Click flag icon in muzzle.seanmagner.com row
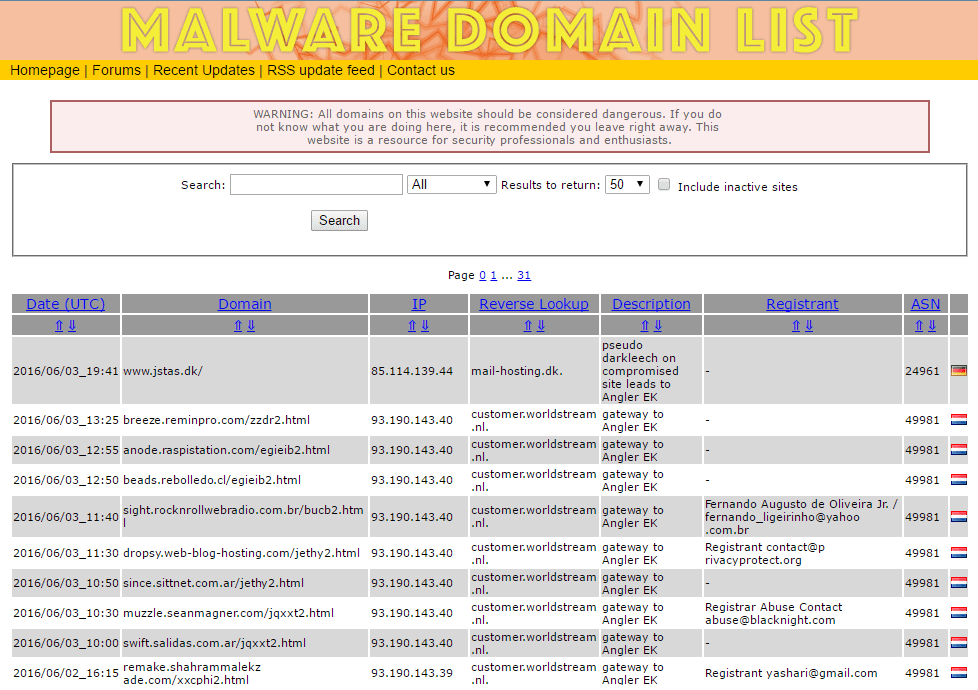Viewport: 978px width, 690px height. click(x=959, y=613)
